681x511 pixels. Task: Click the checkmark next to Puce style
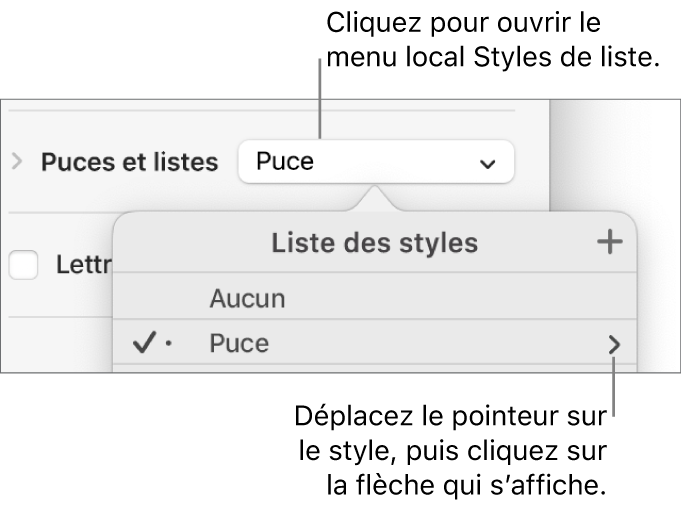[143, 344]
